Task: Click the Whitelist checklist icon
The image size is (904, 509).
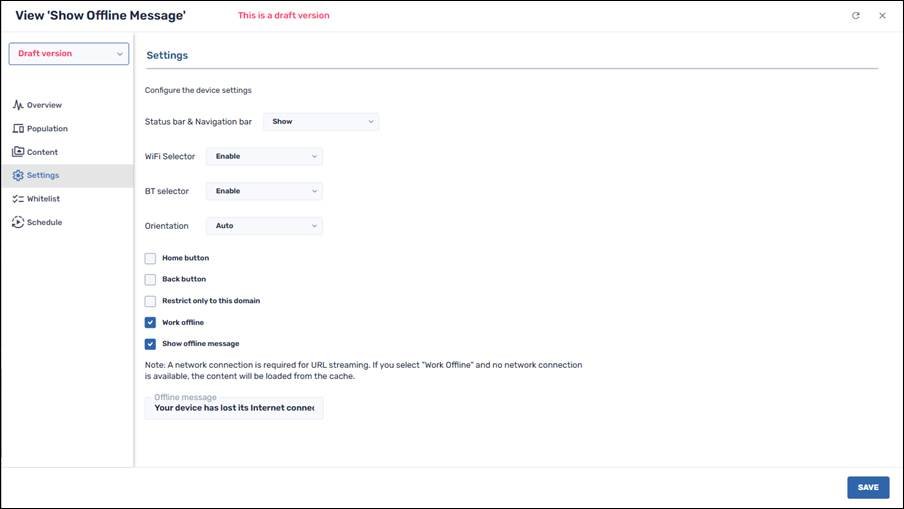Action: 18,199
